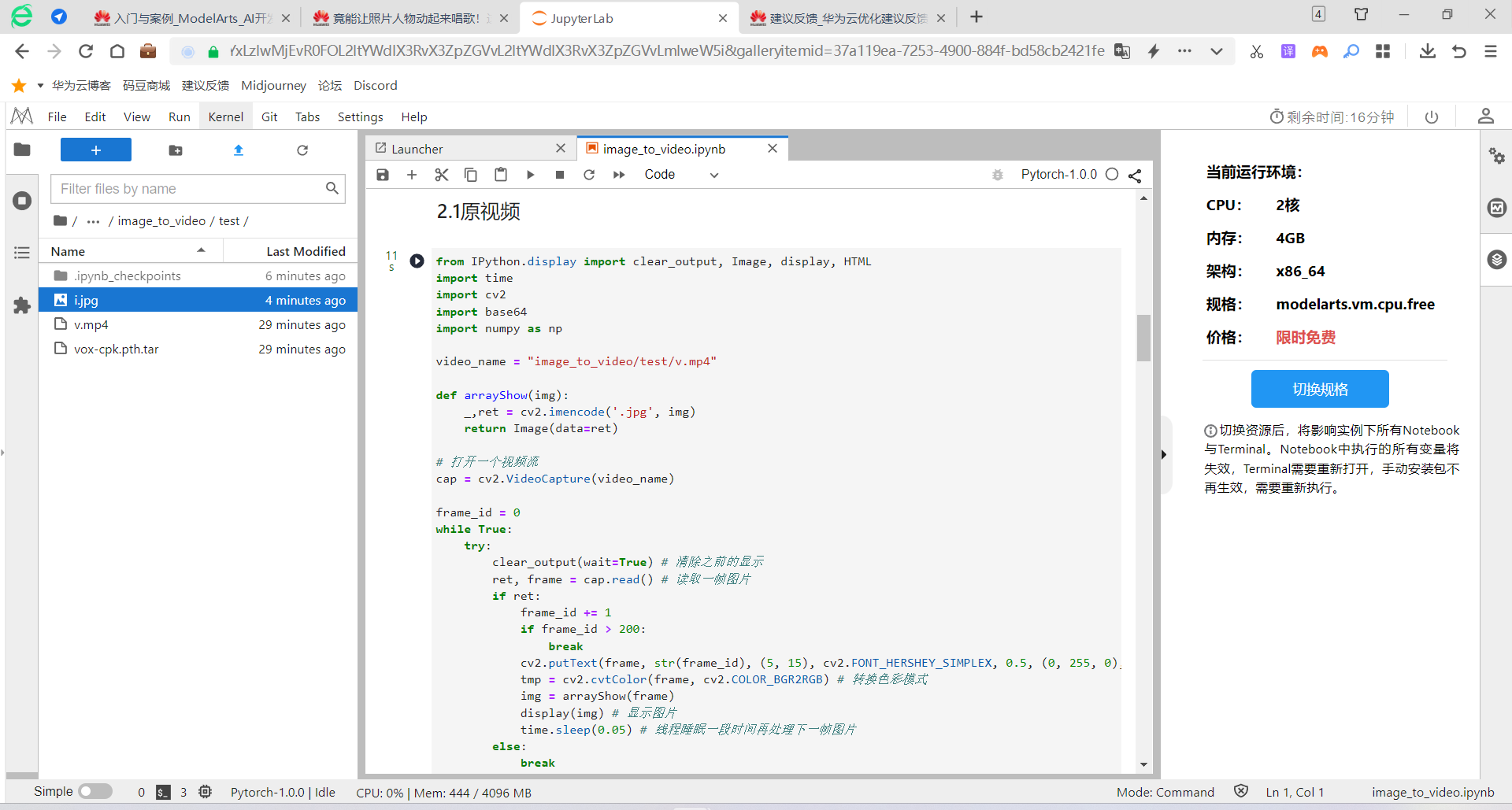Click the save notebook icon

tap(383, 175)
